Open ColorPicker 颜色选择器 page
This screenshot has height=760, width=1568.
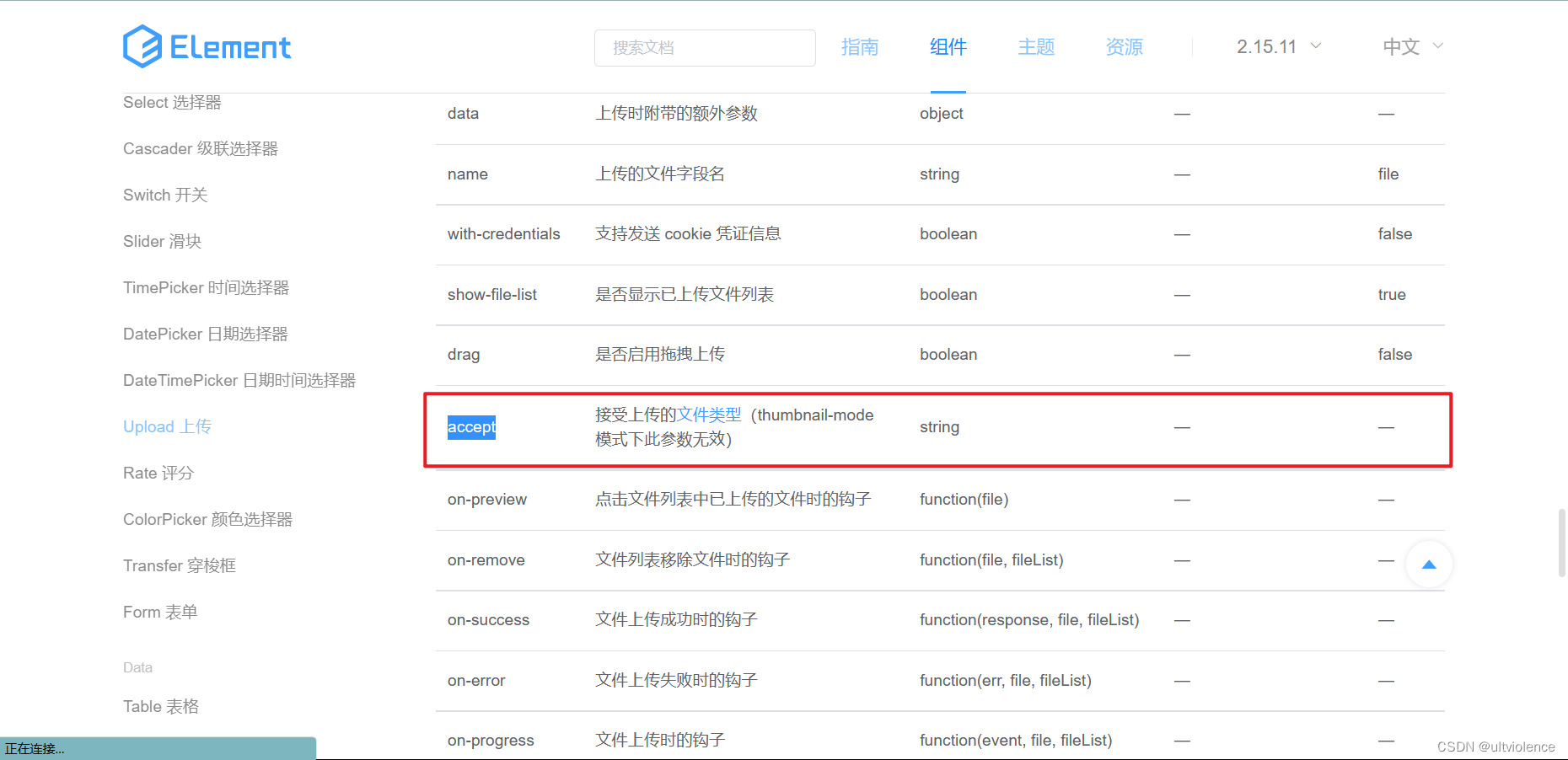click(207, 519)
